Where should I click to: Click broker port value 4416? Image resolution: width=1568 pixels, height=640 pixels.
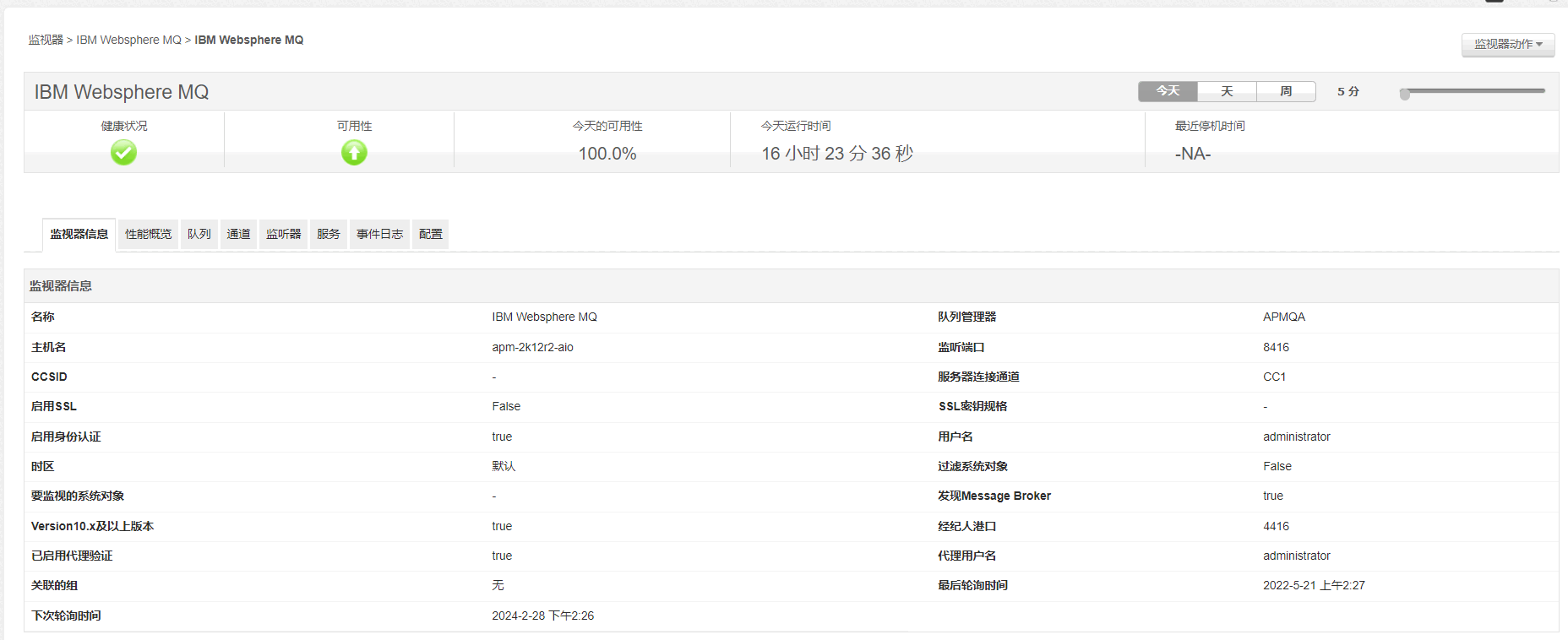tap(1276, 526)
